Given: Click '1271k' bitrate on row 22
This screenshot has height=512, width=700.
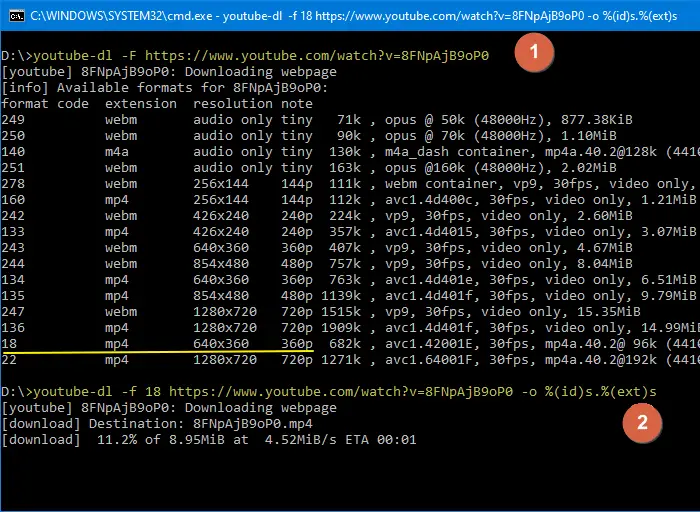Looking at the screenshot, I should tap(341, 360).
